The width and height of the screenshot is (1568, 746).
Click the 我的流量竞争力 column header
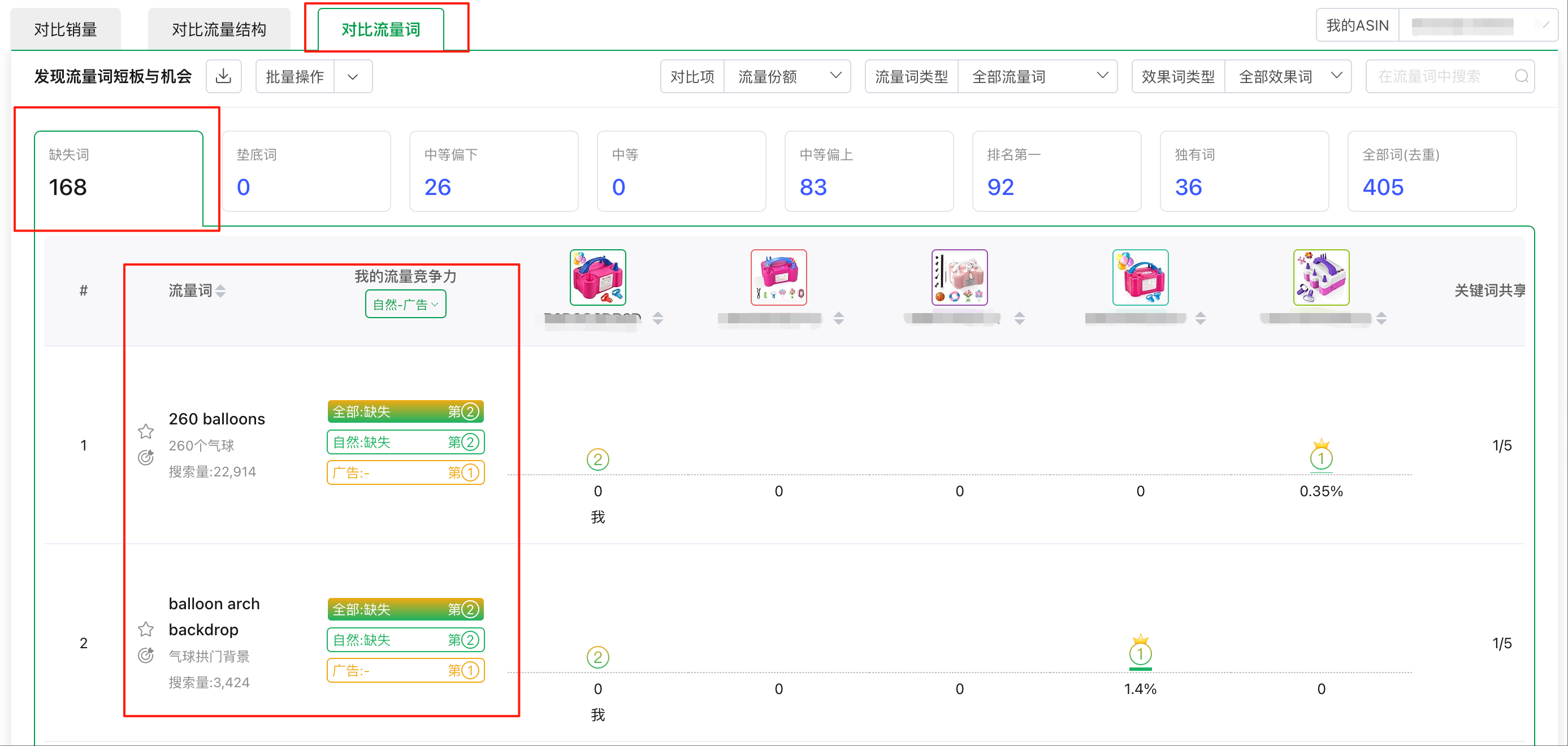coord(405,276)
